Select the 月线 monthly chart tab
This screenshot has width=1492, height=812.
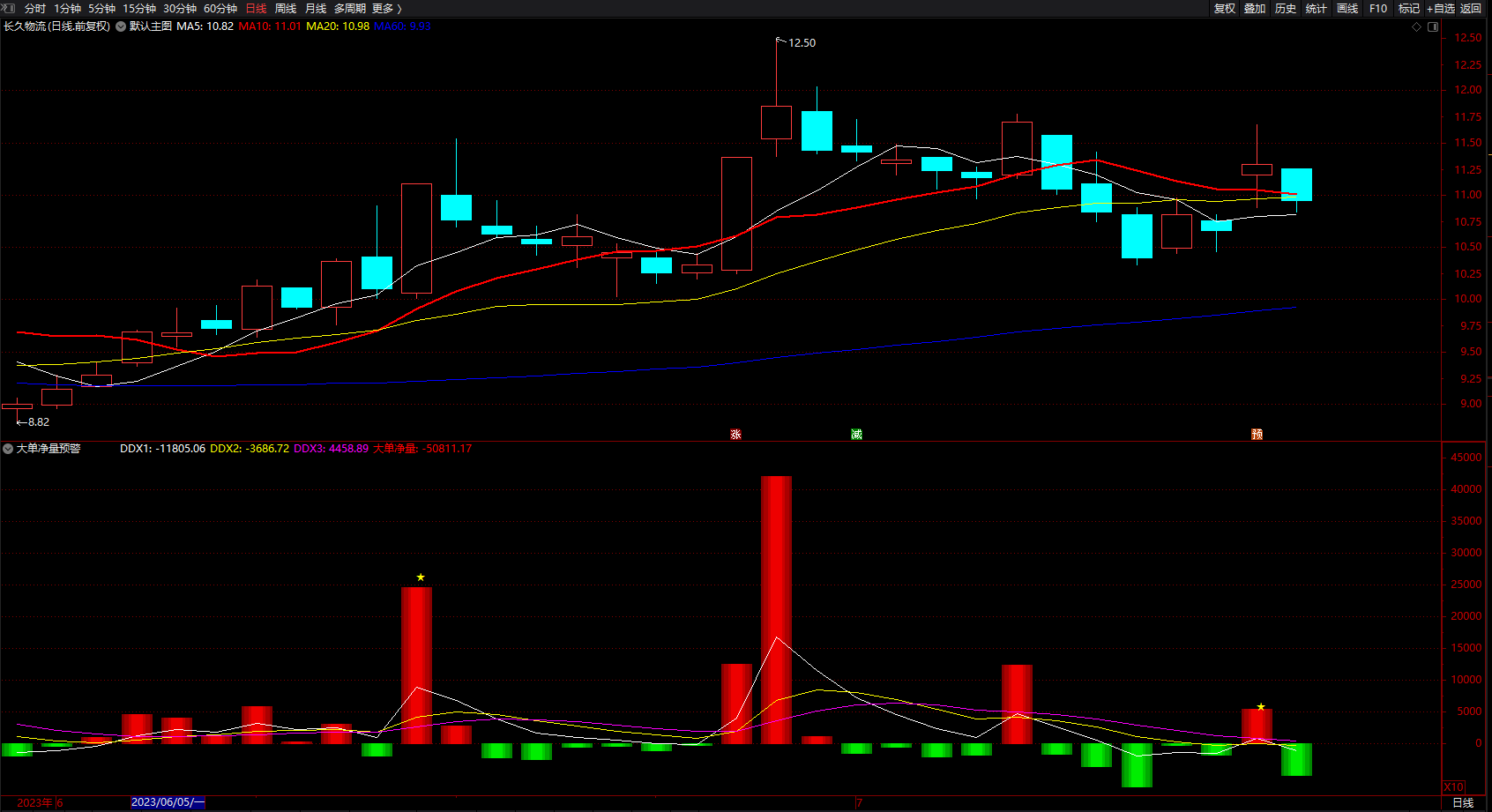316,9
